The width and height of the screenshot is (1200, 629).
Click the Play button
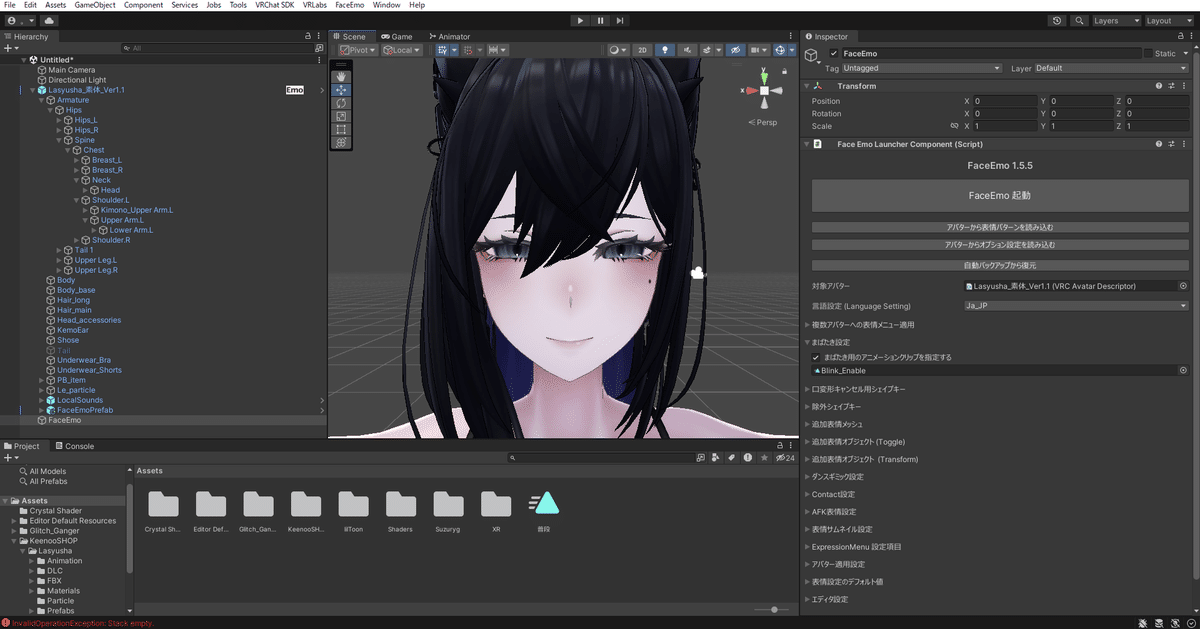point(581,20)
